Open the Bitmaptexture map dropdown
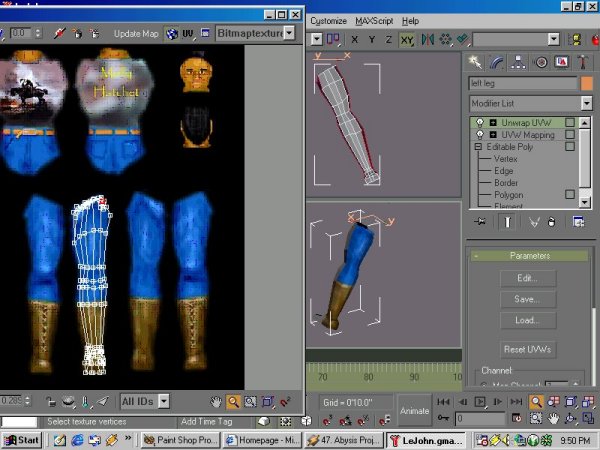 [290, 33]
